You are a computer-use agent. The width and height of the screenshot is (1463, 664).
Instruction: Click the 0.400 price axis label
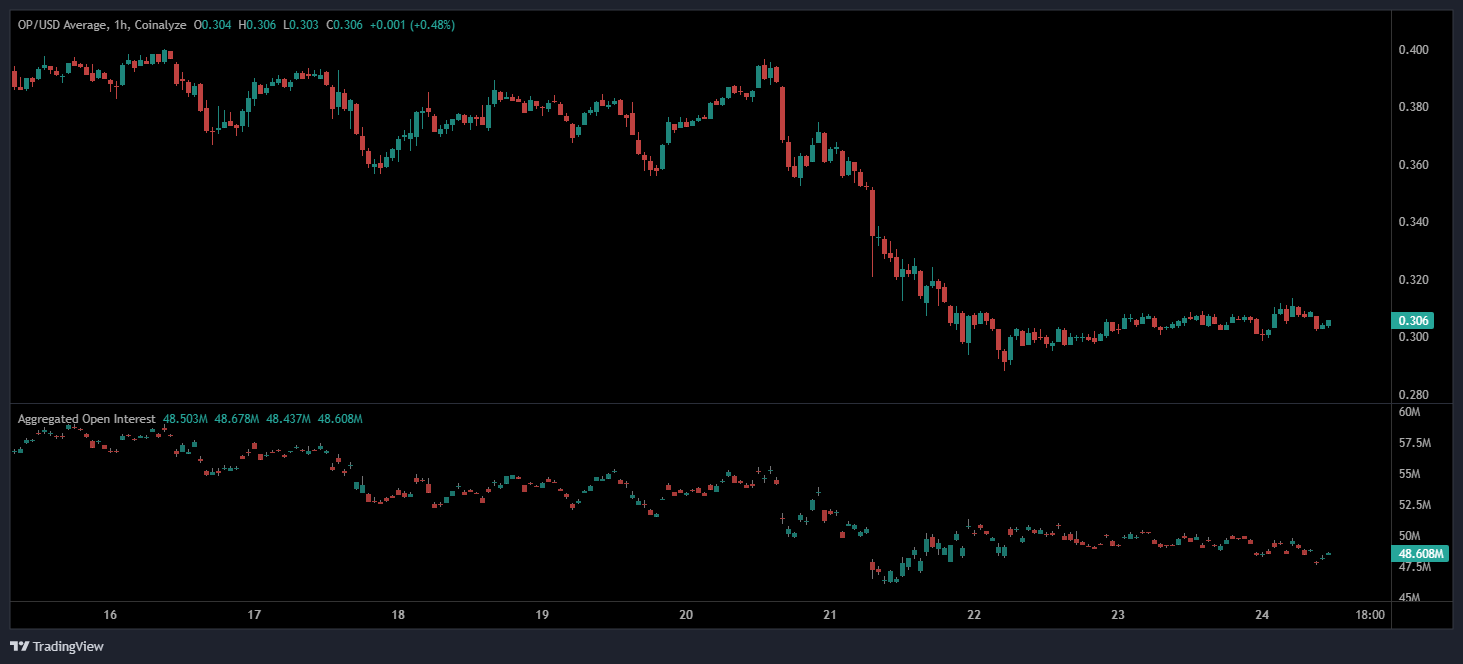[1412, 50]
